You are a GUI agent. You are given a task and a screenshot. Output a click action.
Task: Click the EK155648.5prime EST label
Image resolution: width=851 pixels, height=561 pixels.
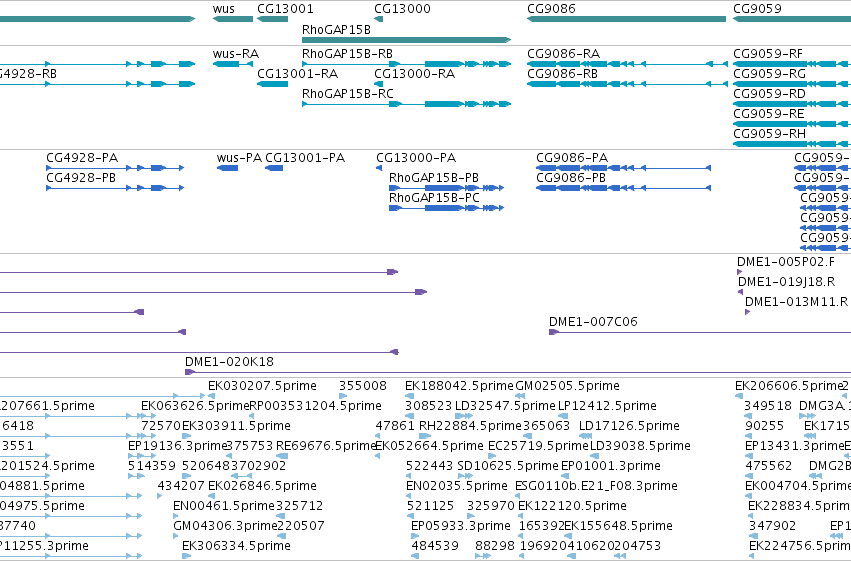tap(618, 526)
